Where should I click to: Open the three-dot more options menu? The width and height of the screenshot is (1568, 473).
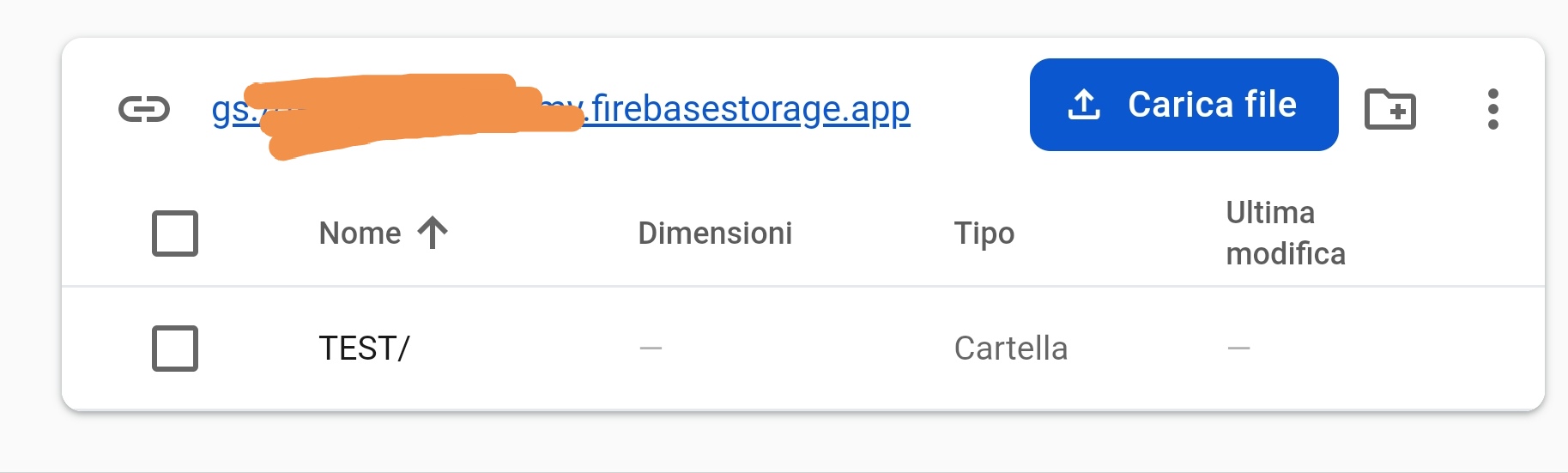tap(1493, 109)
